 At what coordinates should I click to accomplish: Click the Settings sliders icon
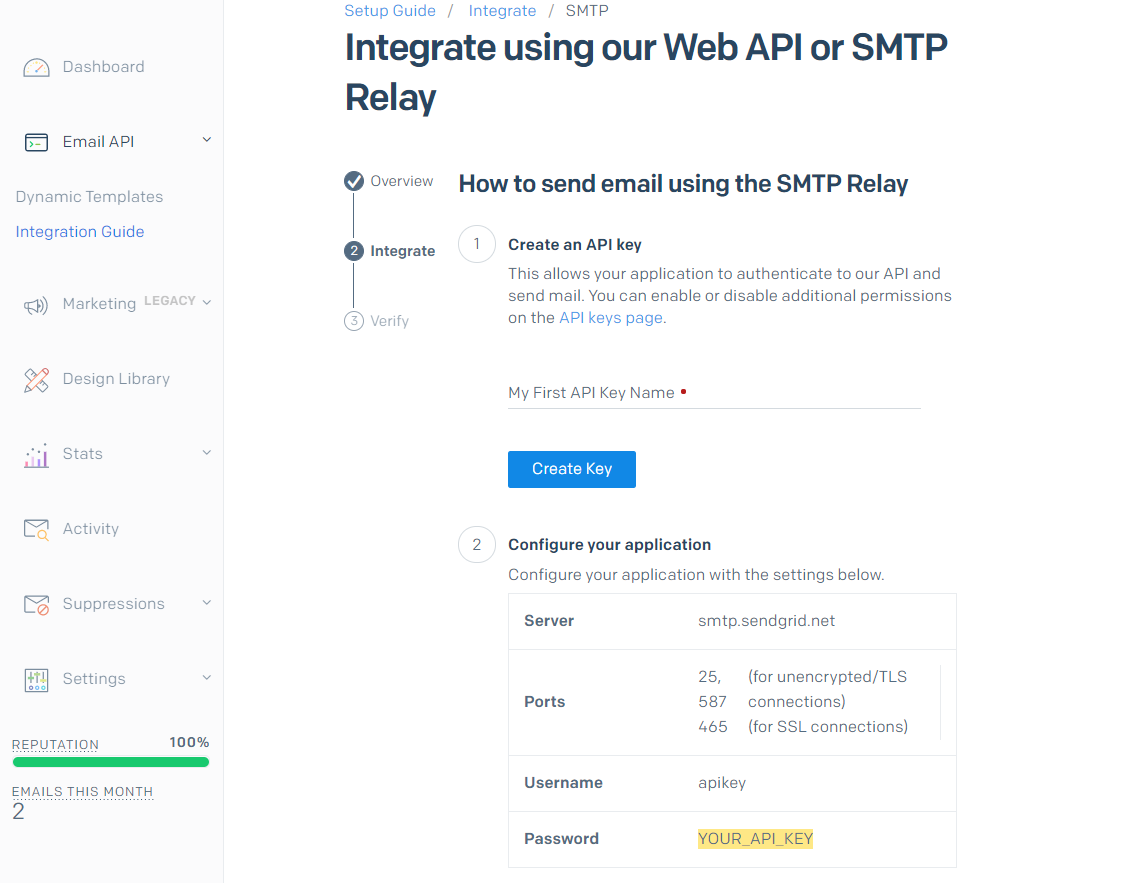point(36,680)
